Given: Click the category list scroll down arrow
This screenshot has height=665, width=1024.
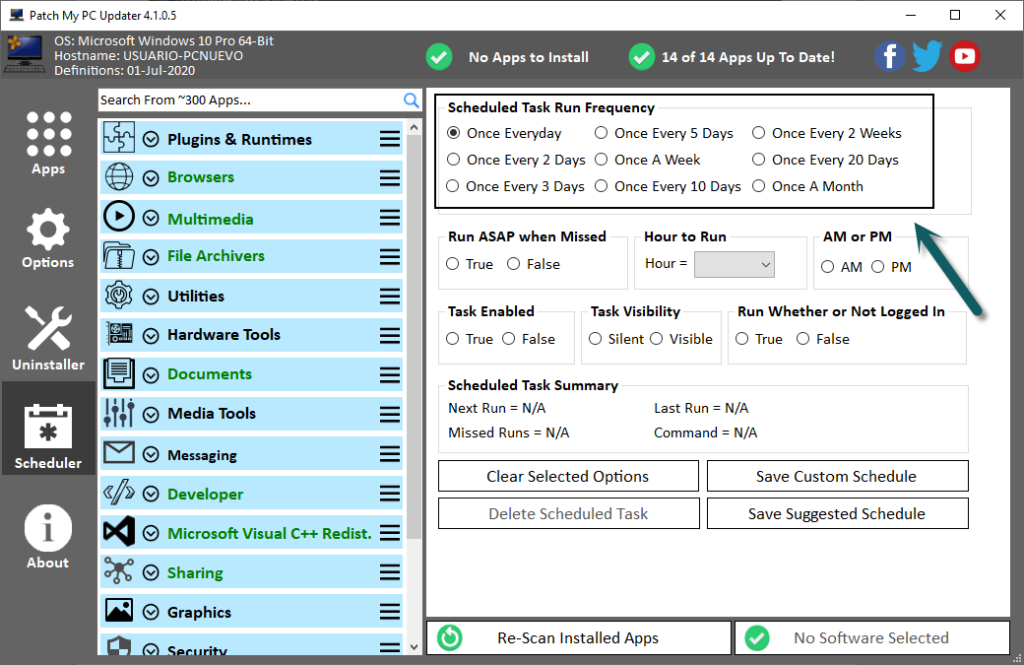Looking at the screenshot, I should [414, 647].
